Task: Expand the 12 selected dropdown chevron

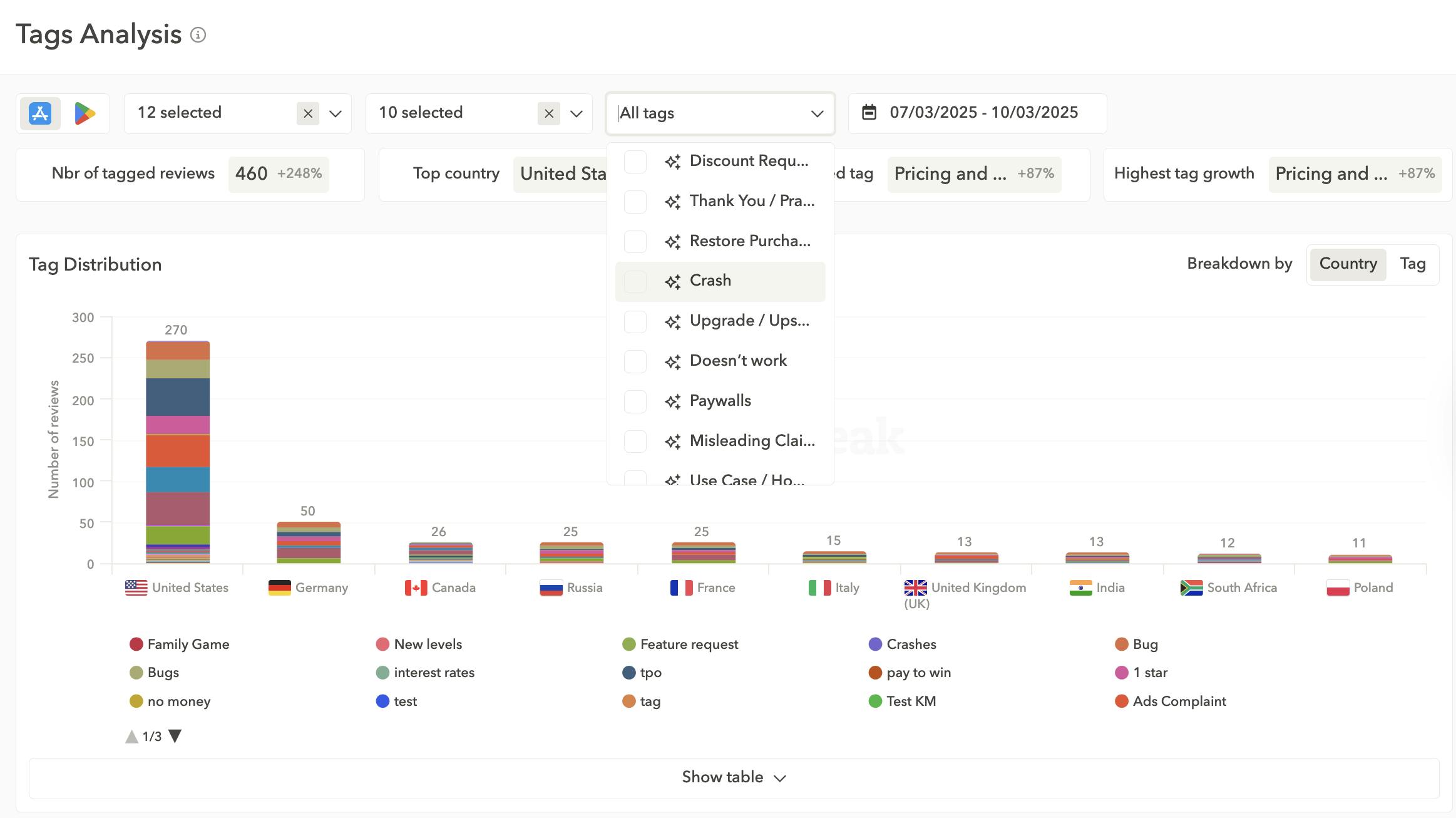Action: click(x=336, y=113)
